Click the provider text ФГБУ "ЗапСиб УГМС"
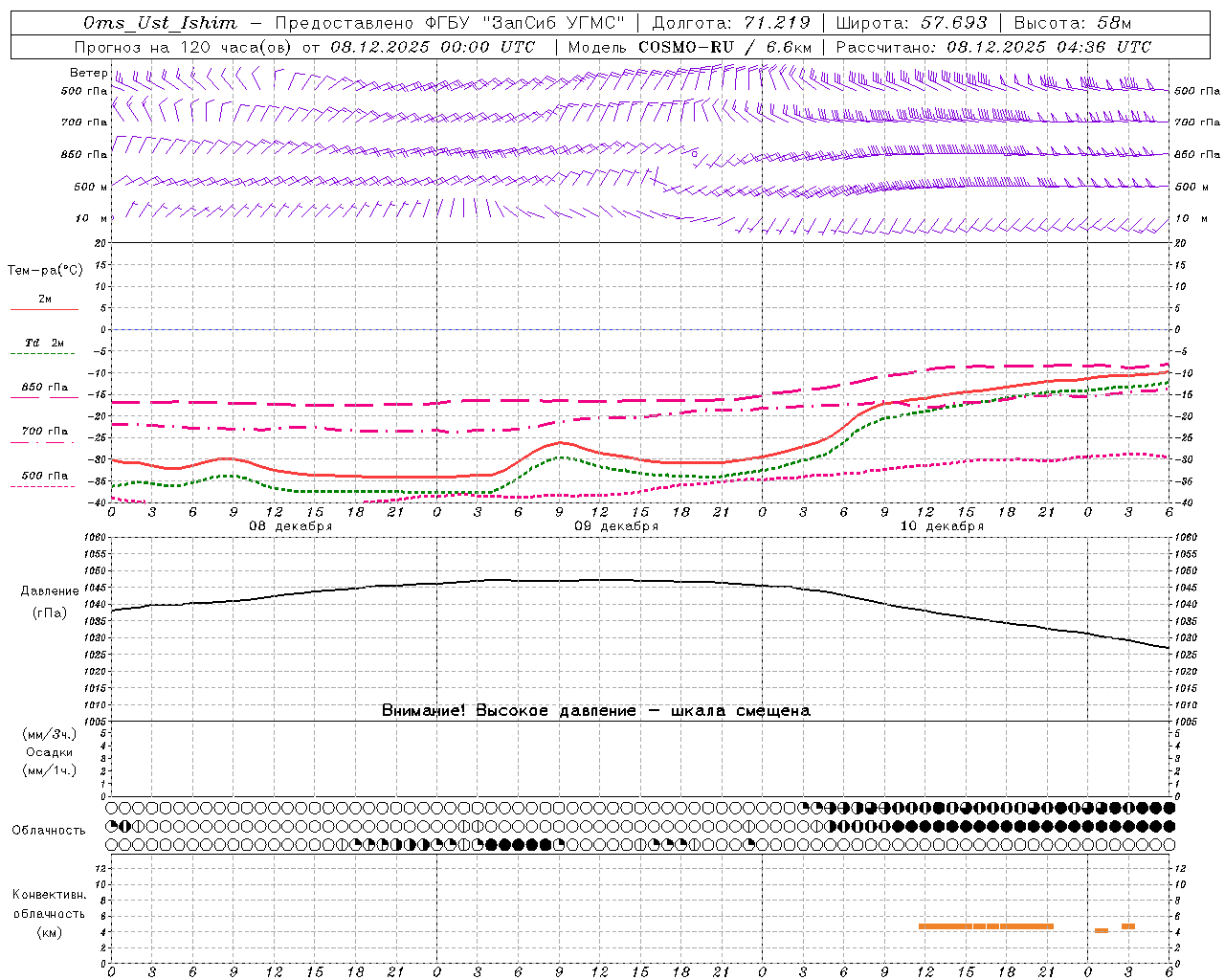 (x=524, y=23)
